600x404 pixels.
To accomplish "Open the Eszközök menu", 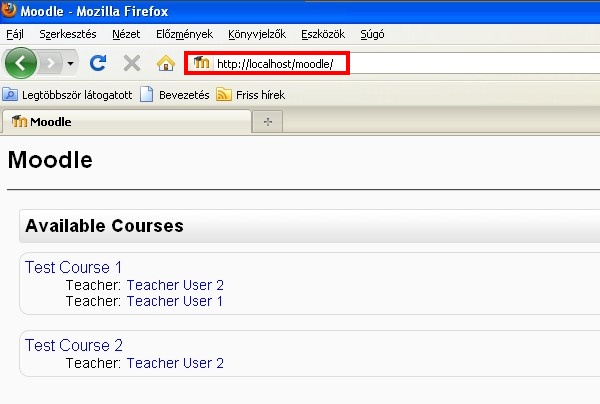I will coord(323,34).
